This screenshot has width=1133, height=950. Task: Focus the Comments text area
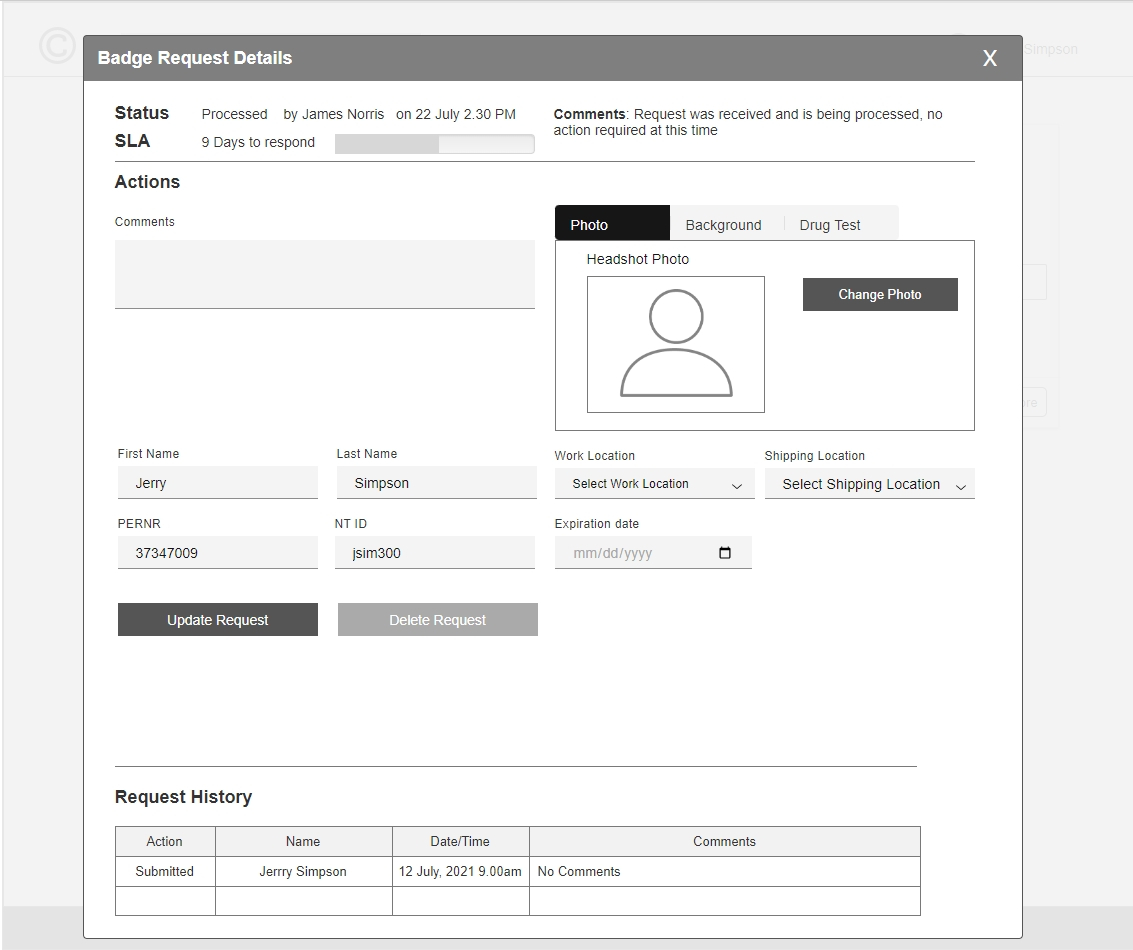[x=324, y=274]
